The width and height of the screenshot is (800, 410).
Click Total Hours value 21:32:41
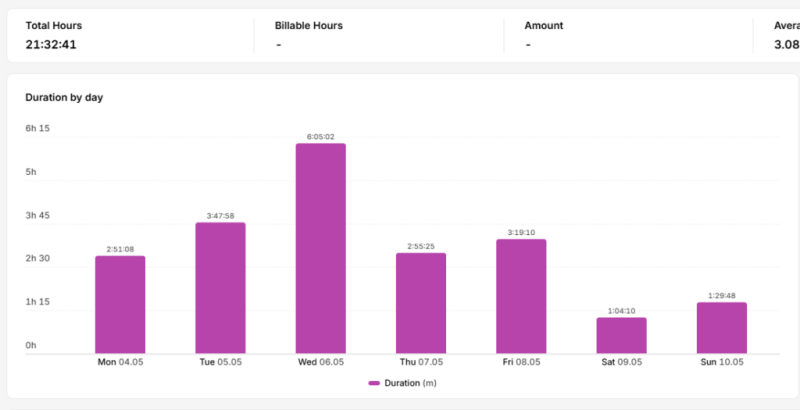(x=51, y=44)
